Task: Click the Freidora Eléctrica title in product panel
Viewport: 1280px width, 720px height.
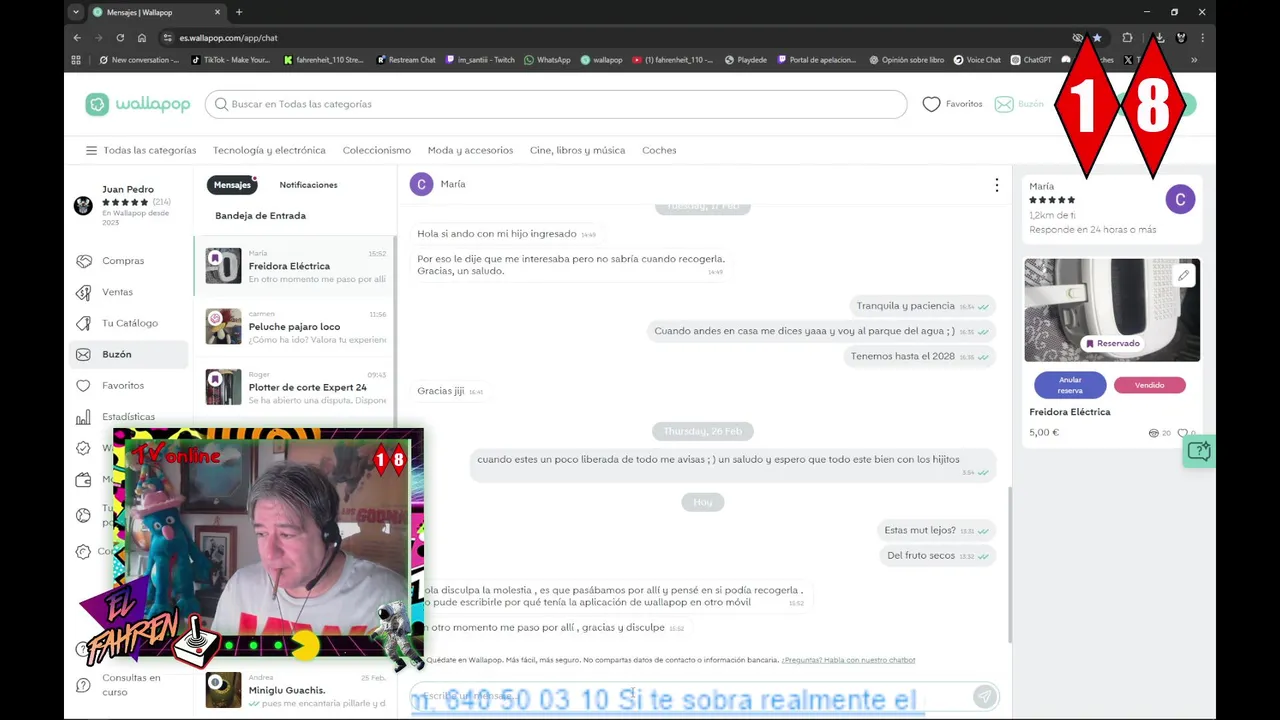Action: 1070,412
